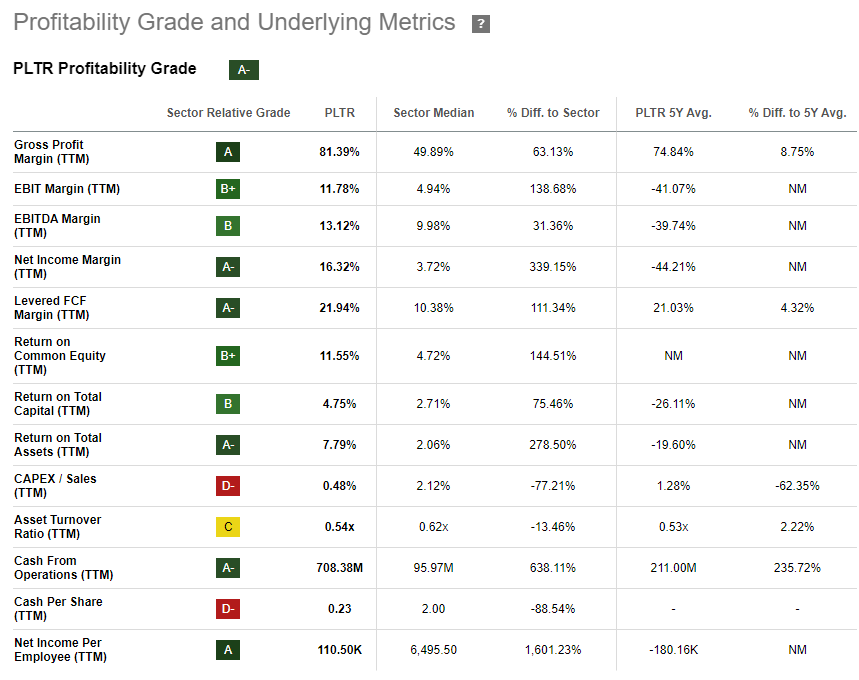Click the % Diff. to Sector column header

553,113
